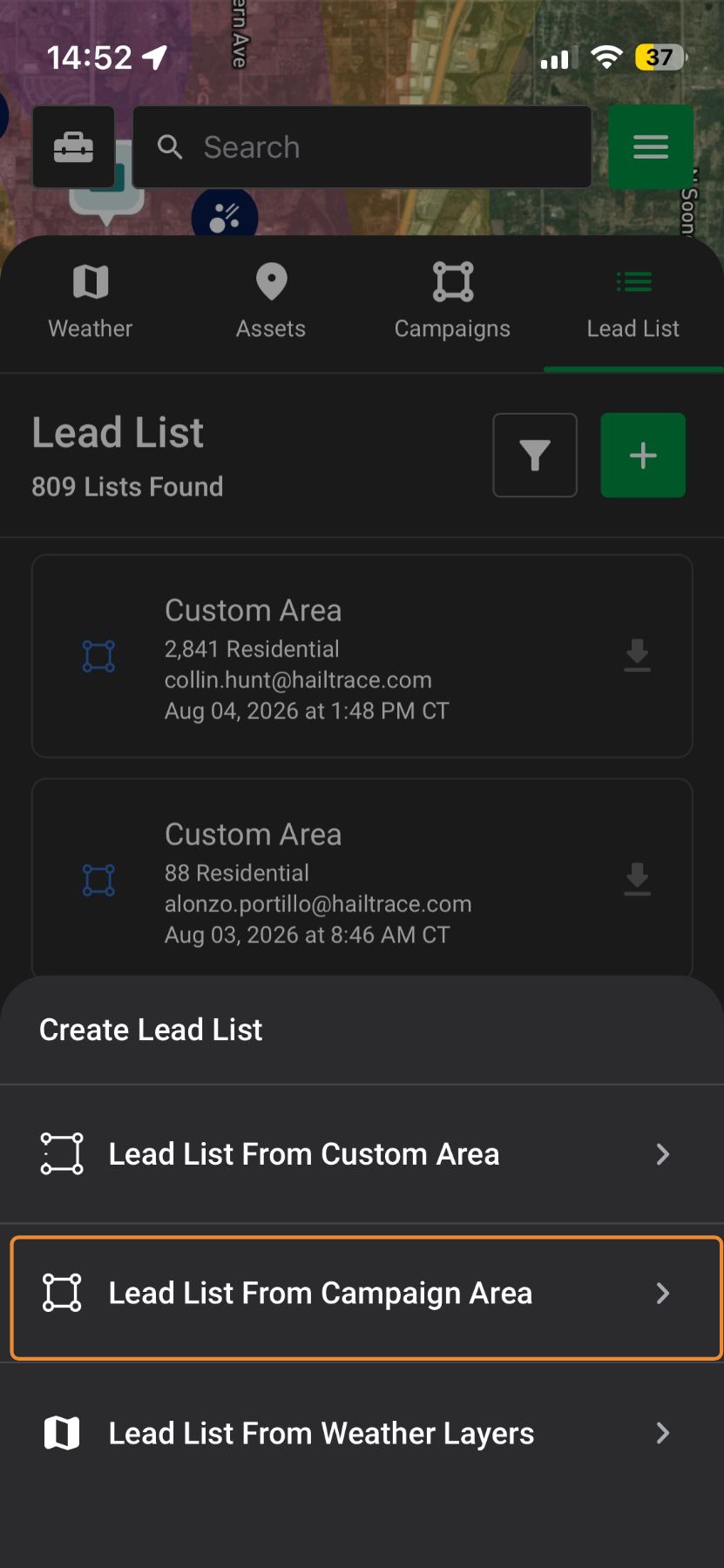Switch to the Weather tab
The height and width of the screenshot is (1568, 724).
coord(91,302)
